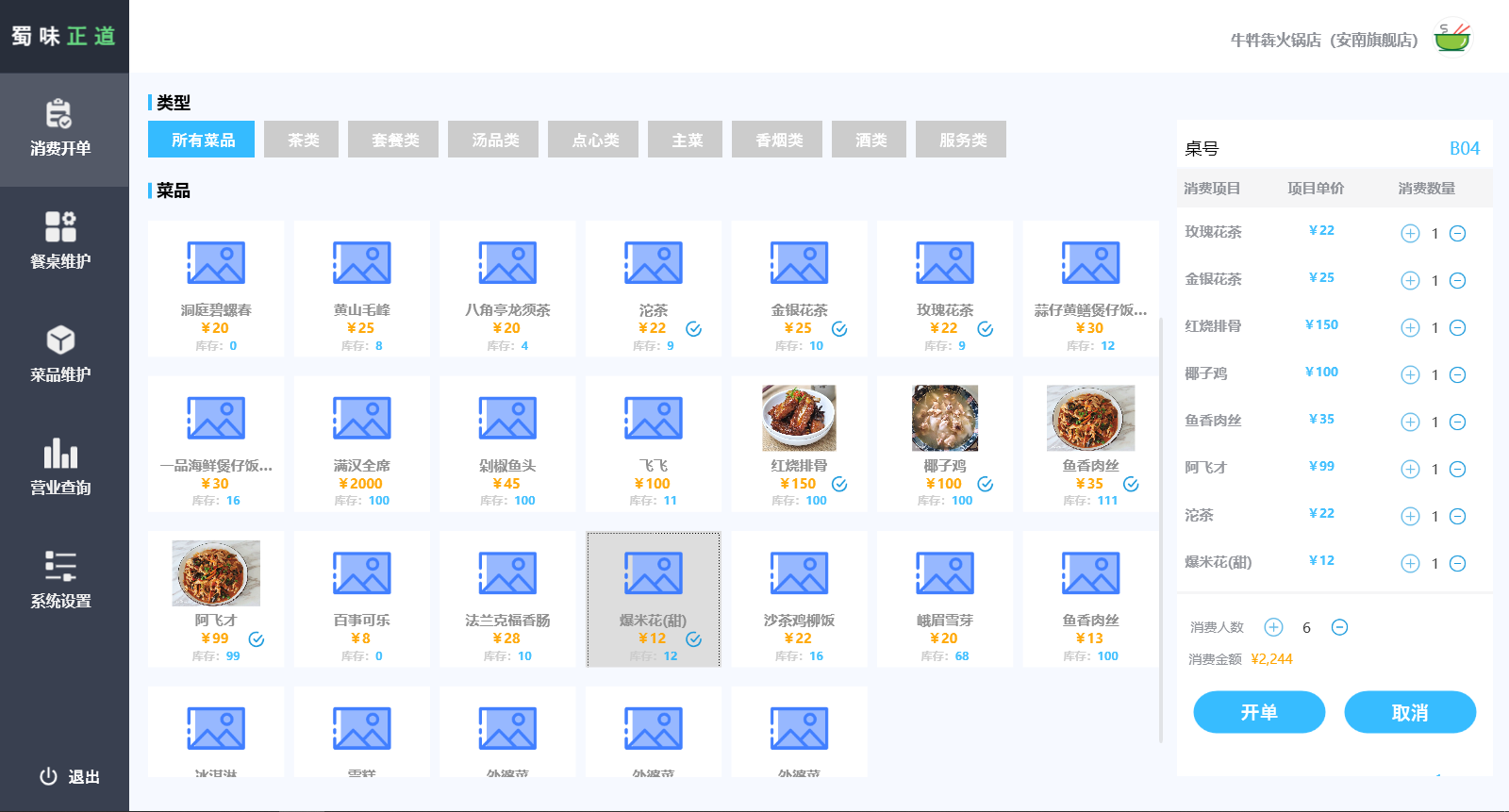This screenshot has width=1509, height=812.
Task: Increase quantity of 鱼香肉丝 in order
Action: (x=1410, y=422)
